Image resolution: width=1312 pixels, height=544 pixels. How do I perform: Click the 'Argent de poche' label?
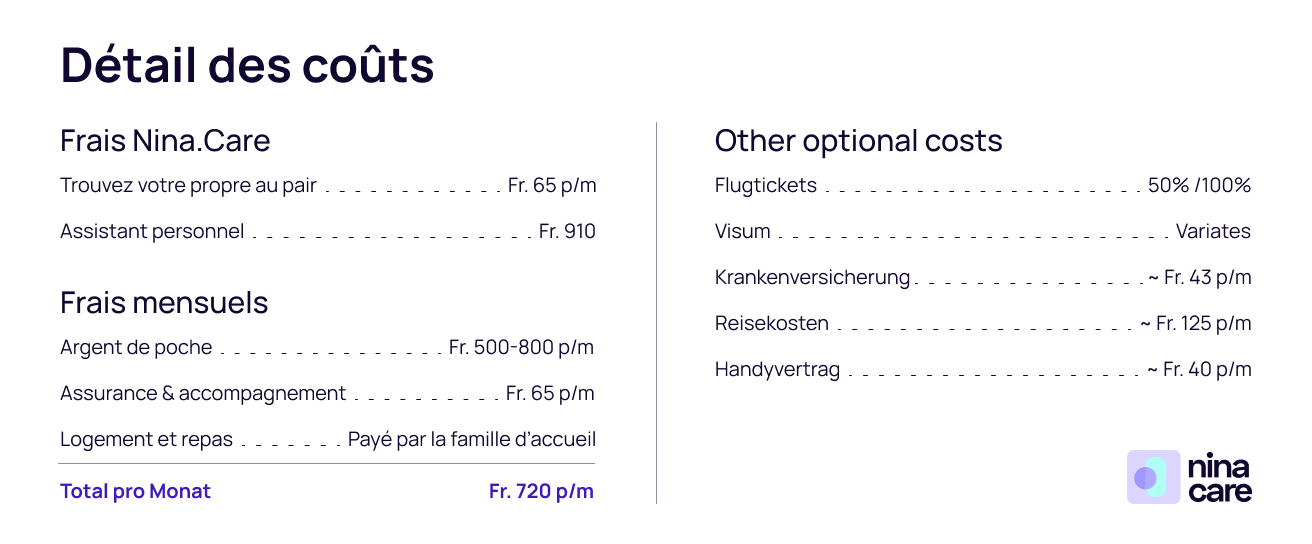pyautogui.click(x=136, y=348)
